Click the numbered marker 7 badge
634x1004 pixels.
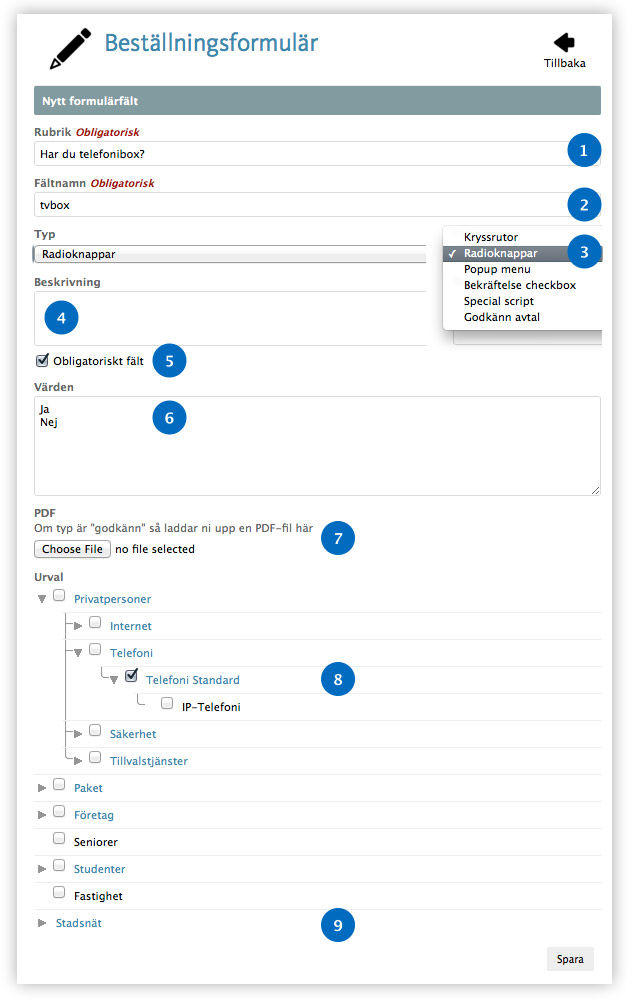[x=337, y=538]
